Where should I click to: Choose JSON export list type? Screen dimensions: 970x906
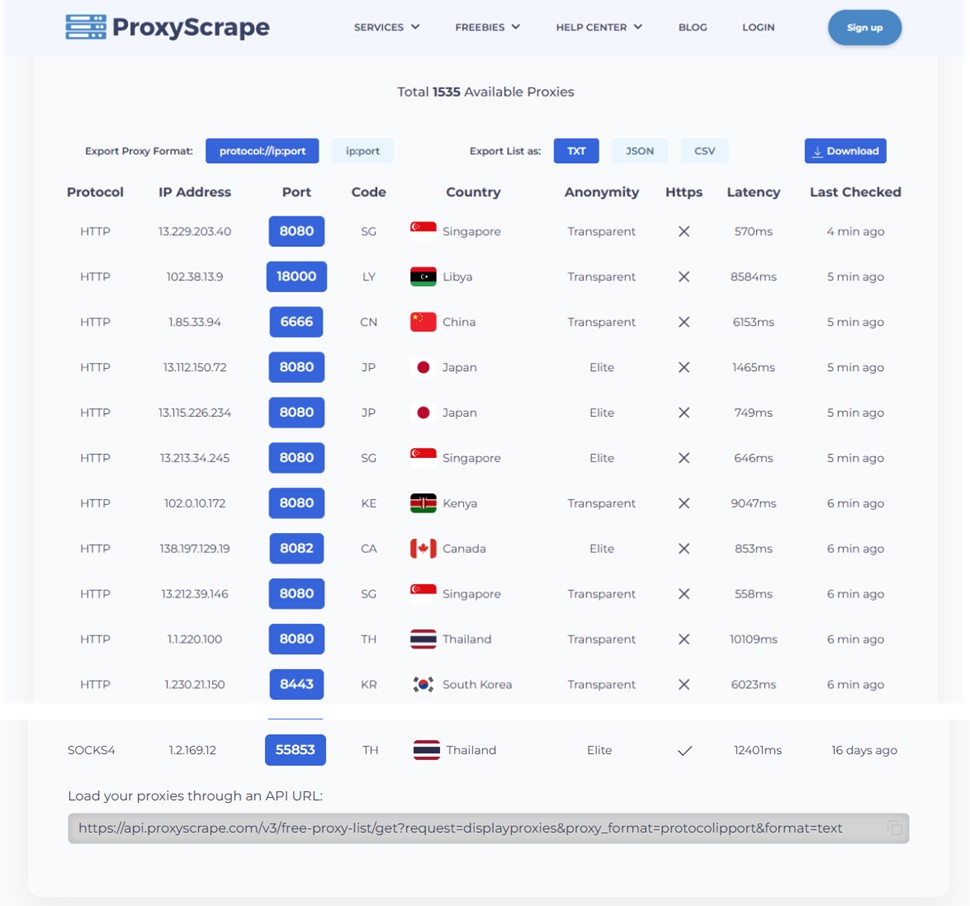point(640,151)
